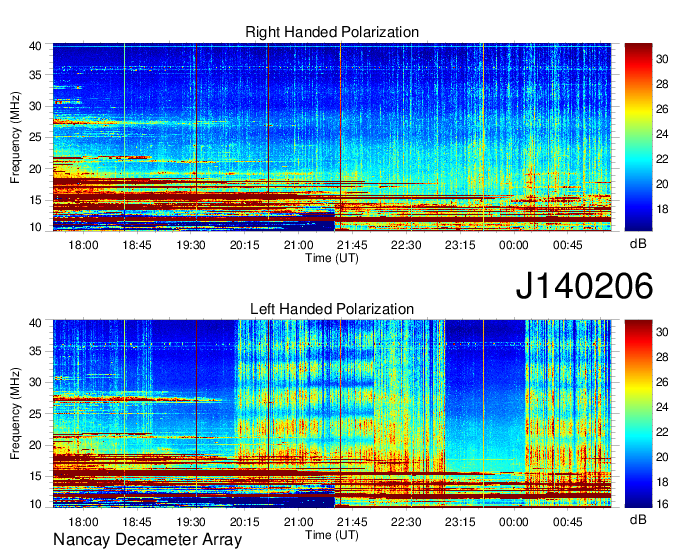Click 10 MHz tick on Right Handed frequency axis
This screenshot has width=680, height=552.
click(x=35, y=227)
